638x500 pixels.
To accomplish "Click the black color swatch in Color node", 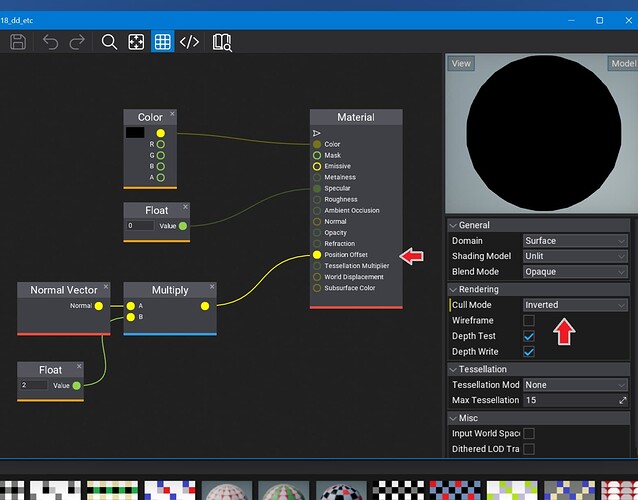I will coord(135,133).
